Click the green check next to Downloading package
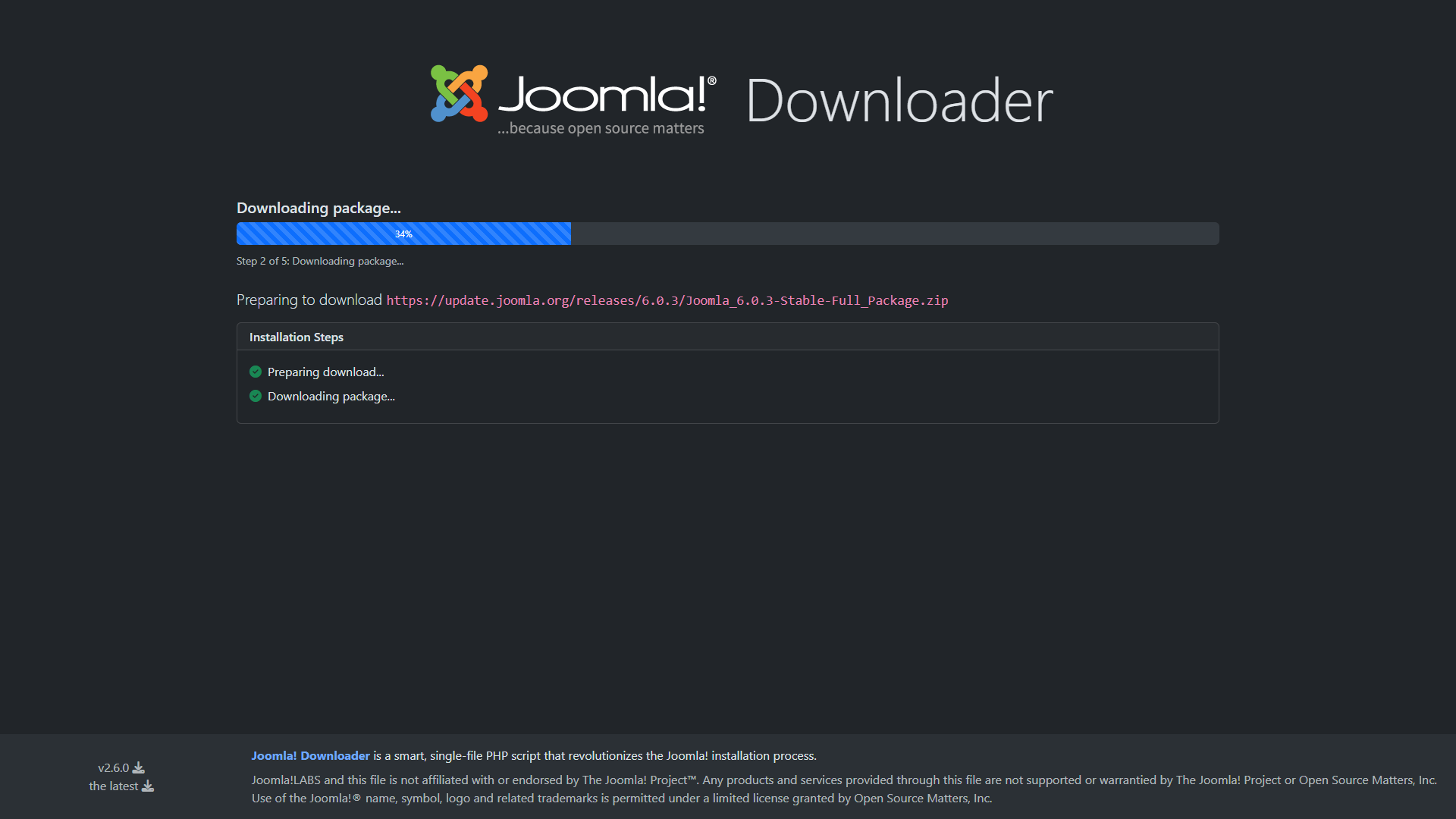This screenshot has width=1456, height=819. [x=256, y=396]
